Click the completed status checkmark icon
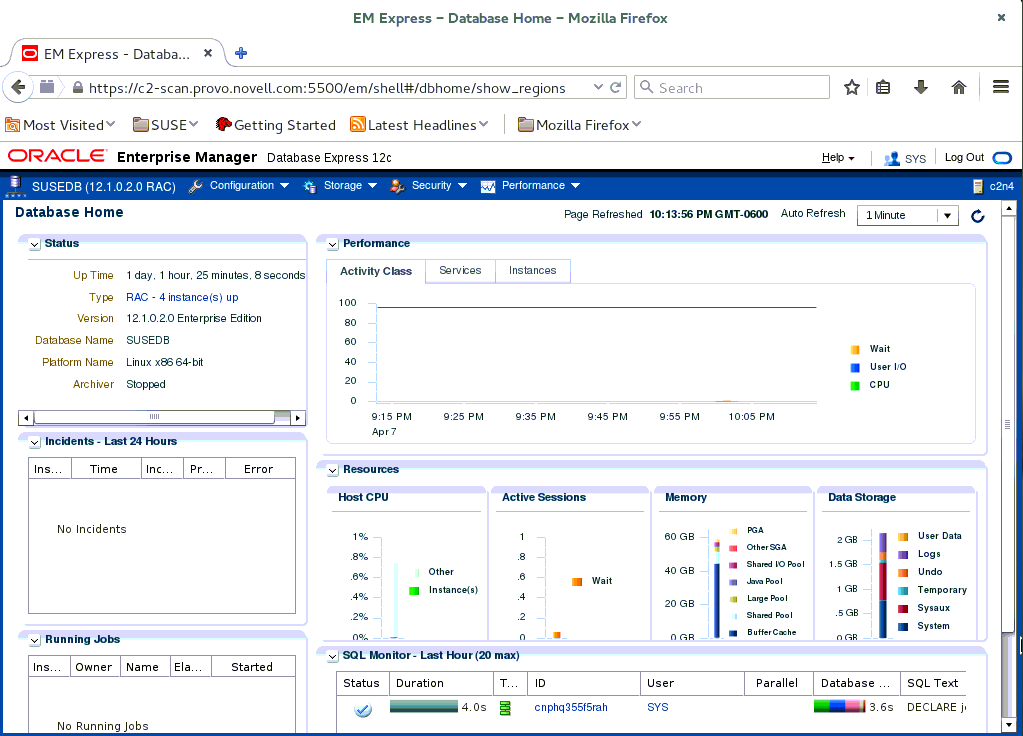 [363, 709]
